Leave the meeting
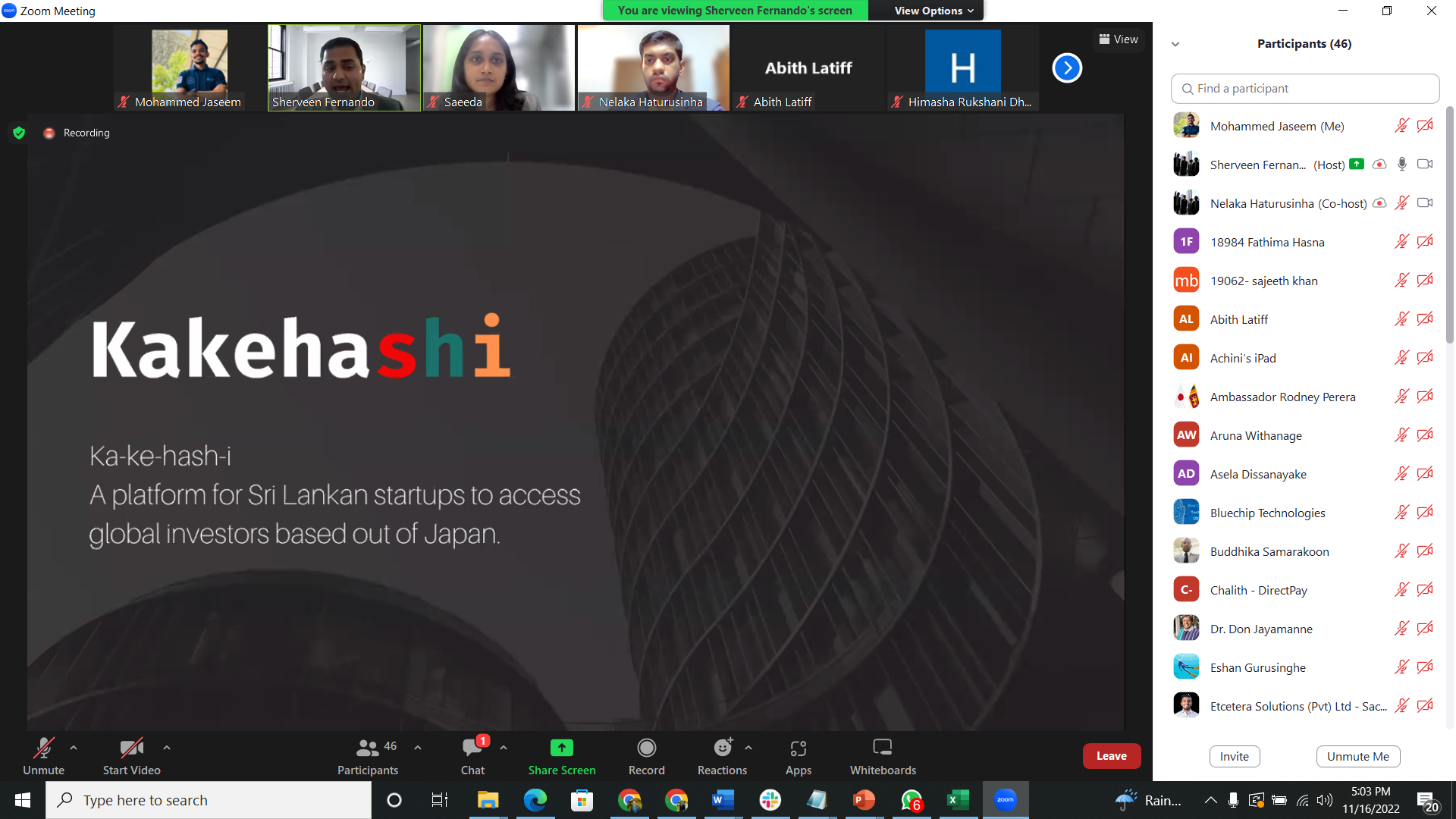This screenshot has height=819, width=1456. coord(1112,756)
